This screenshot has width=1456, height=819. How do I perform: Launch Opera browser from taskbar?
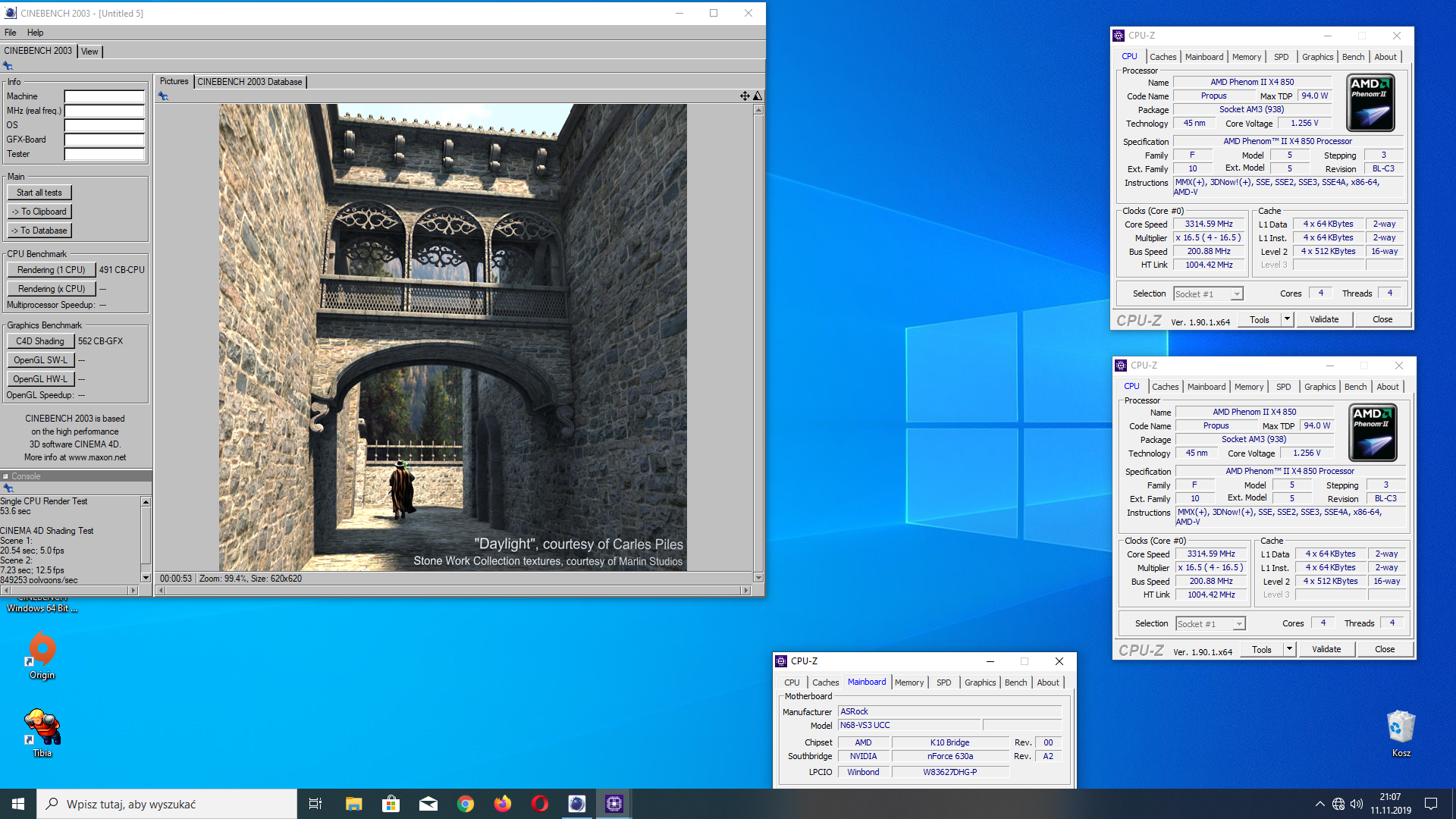(x=540, y=804)
